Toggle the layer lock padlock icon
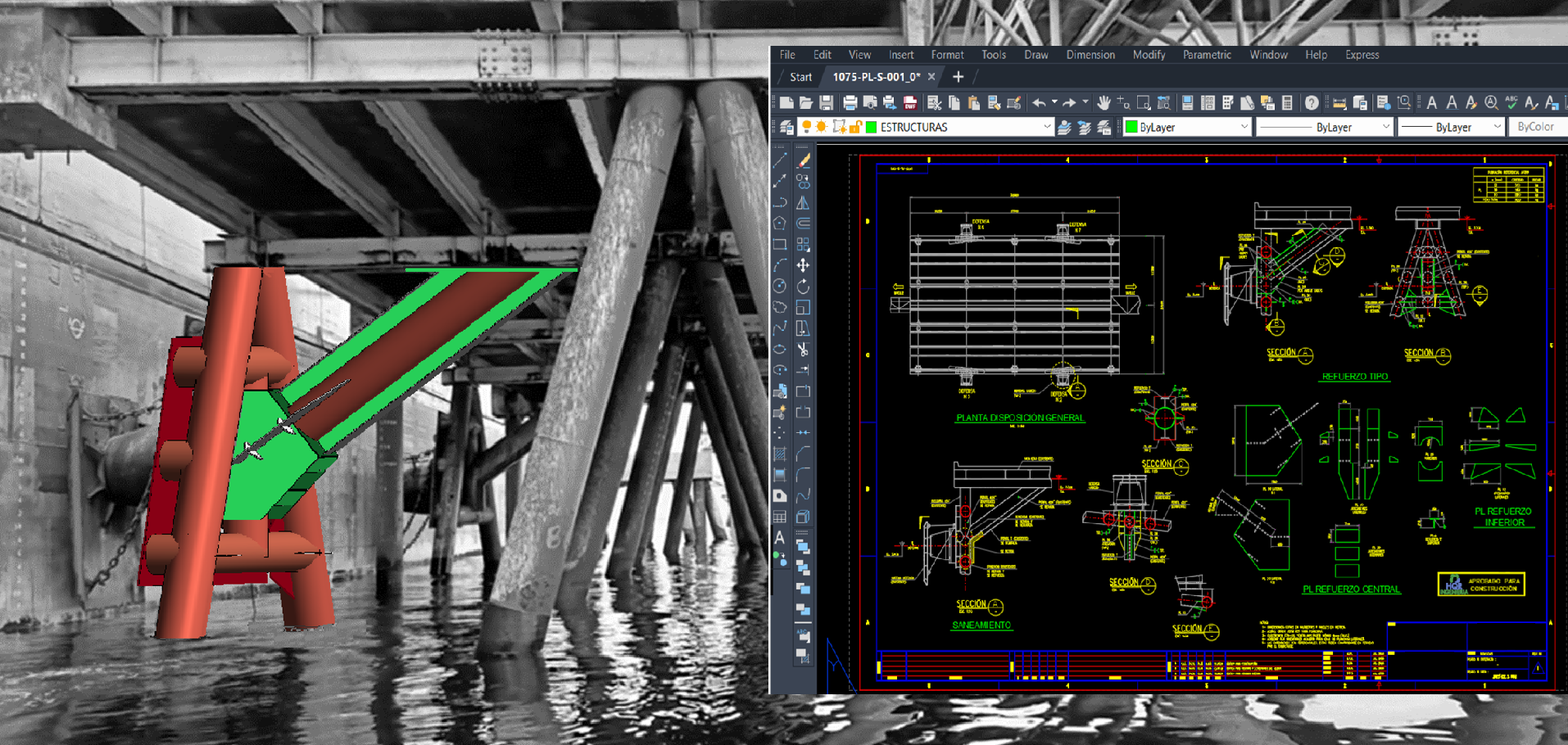Image resolution: width=1568 pixels, height=745 pixels. tap(855, 127)
